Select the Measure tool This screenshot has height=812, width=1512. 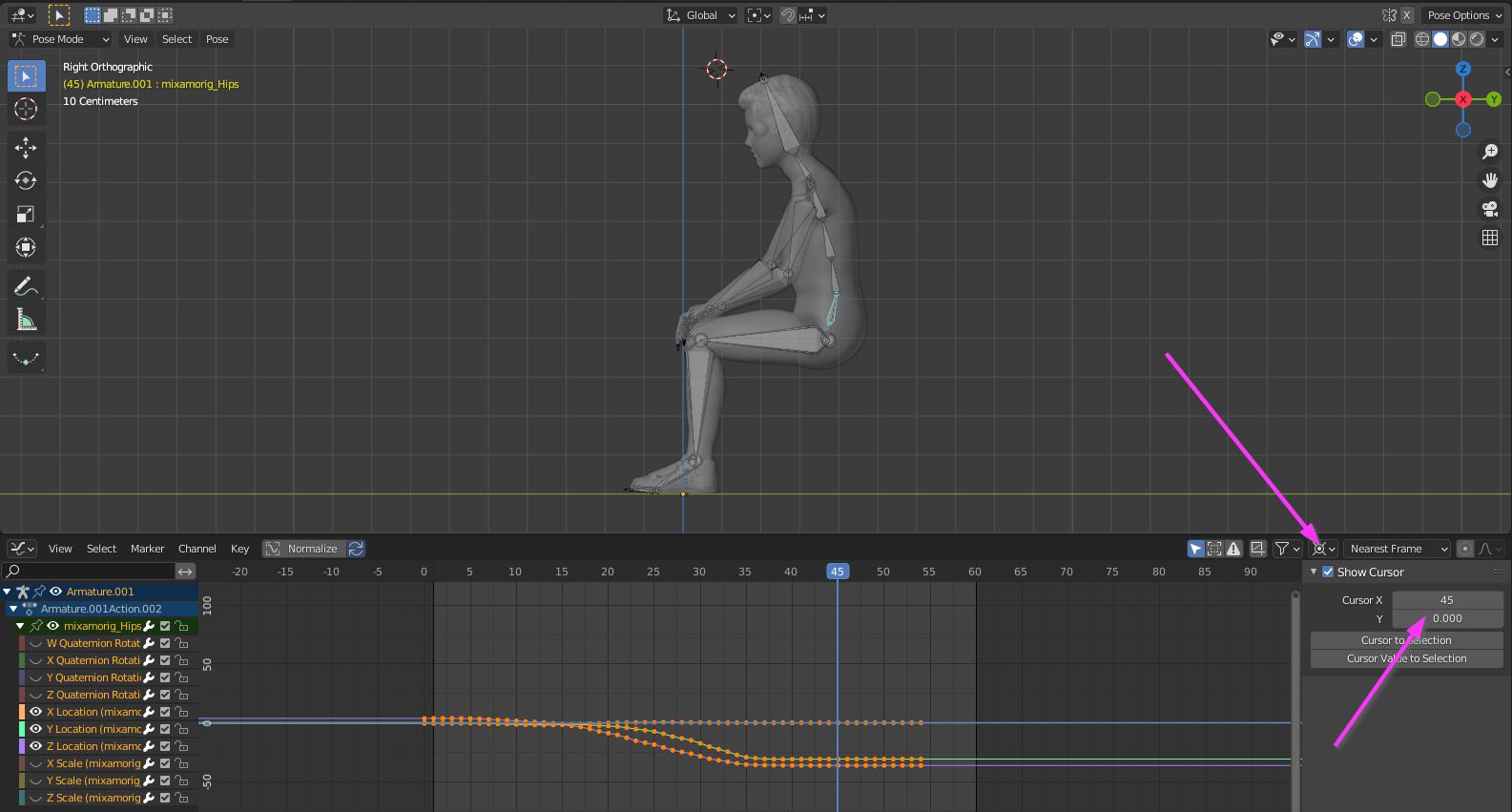click(x=26, y=320)
